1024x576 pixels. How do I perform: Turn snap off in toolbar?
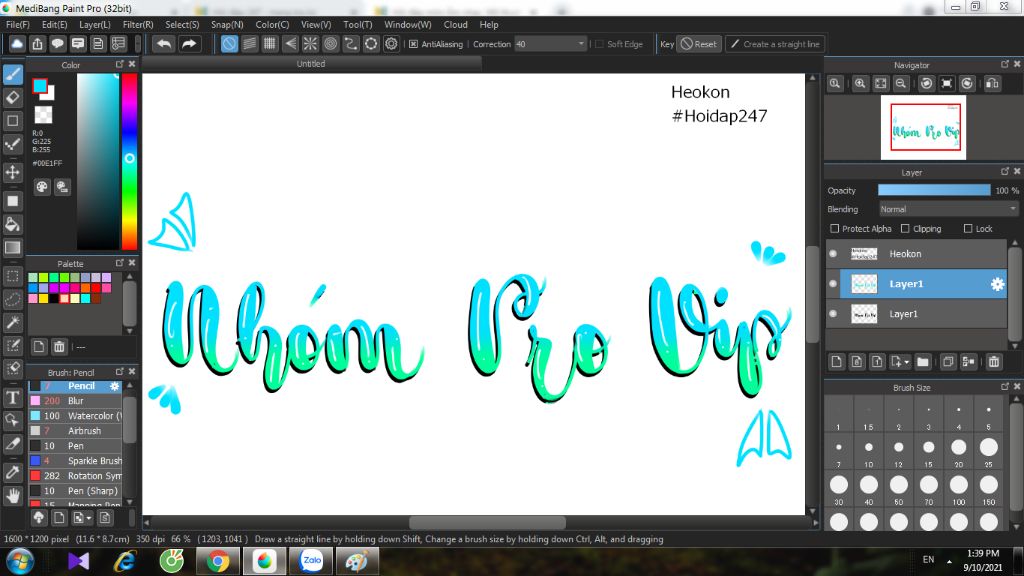(x=229, y=44)
